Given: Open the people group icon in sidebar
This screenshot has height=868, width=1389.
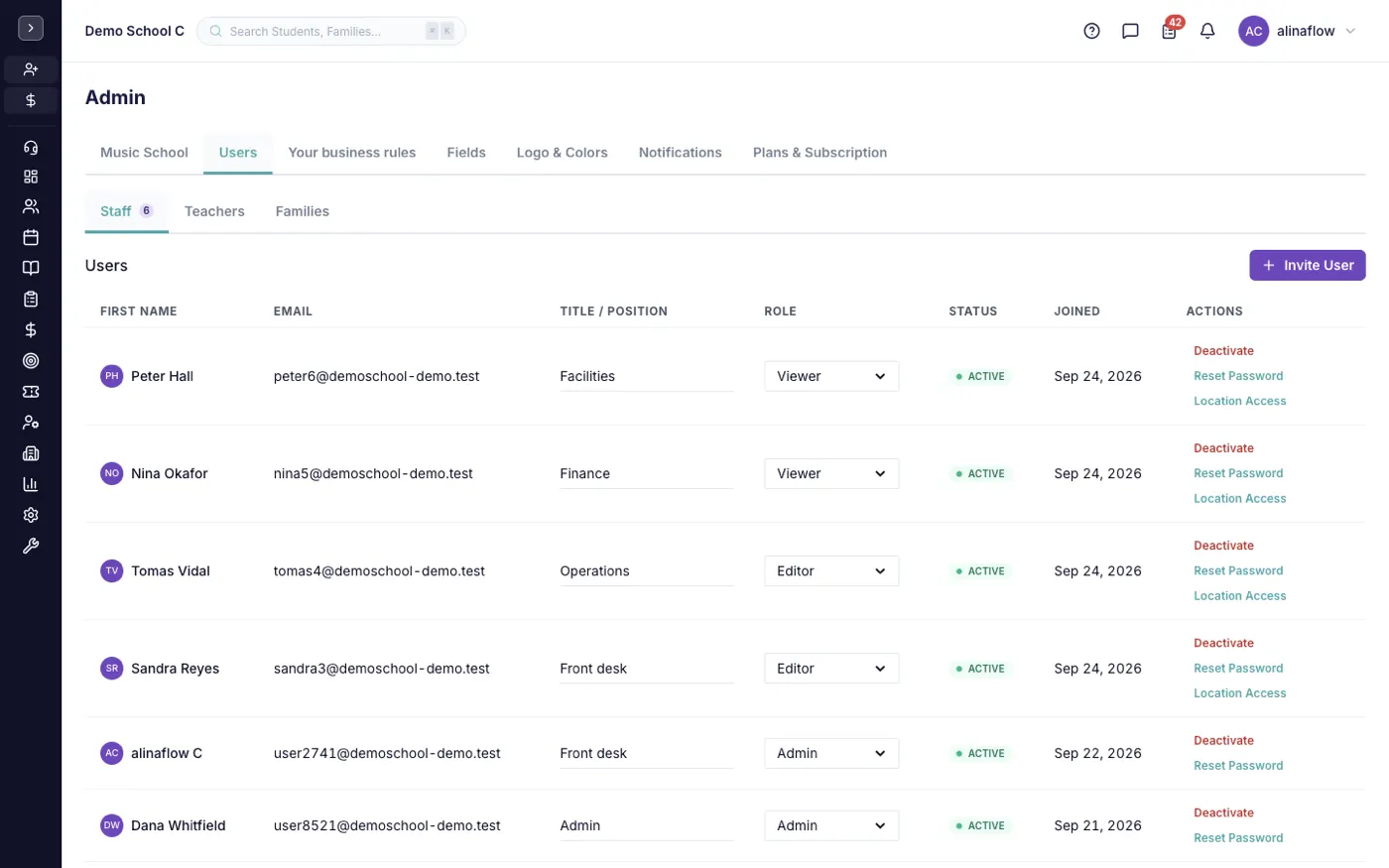Looking at the screenshot, I should (x=31, y=206).
